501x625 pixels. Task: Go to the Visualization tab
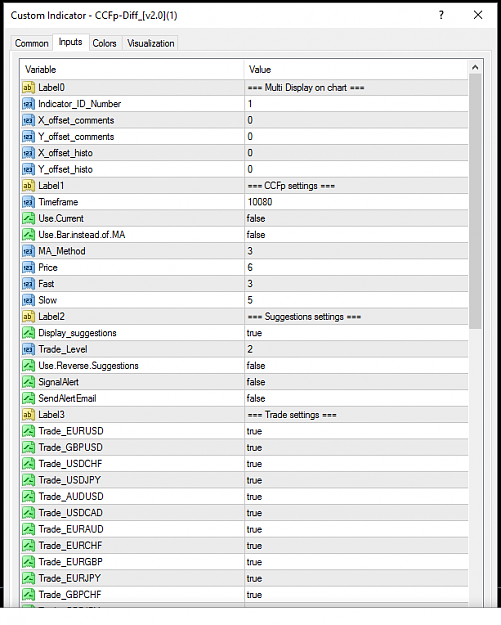click(151, 43)
